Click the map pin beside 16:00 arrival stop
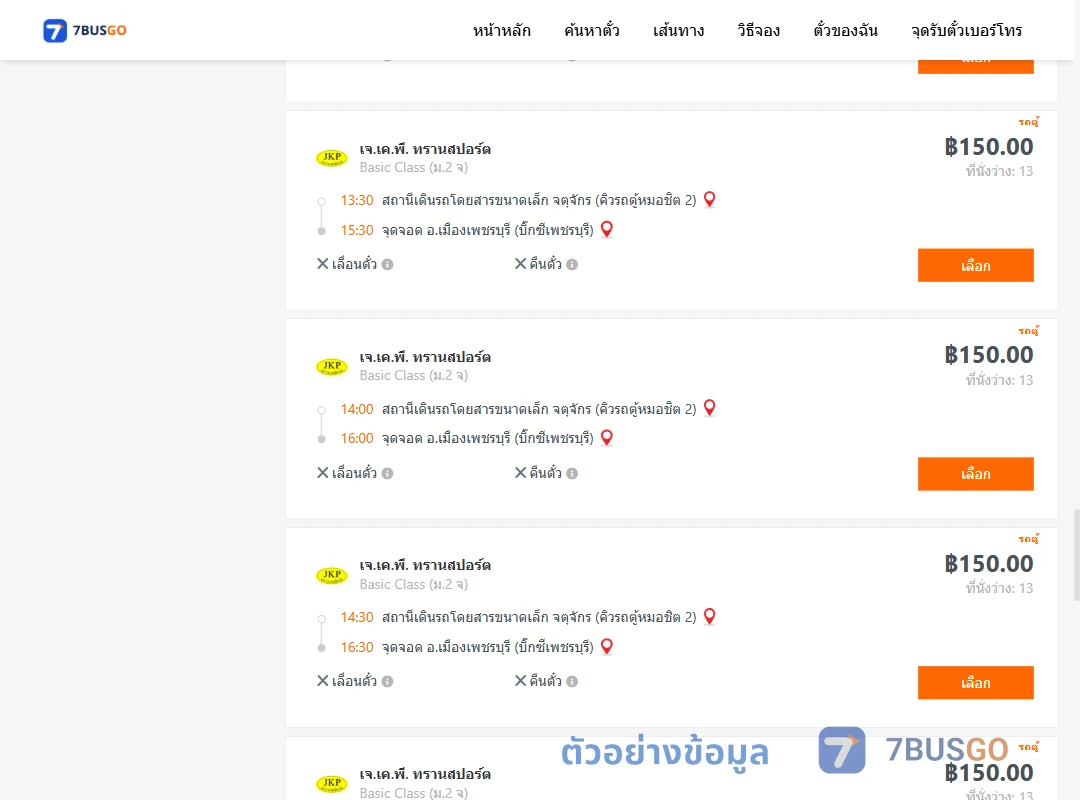The width and height of the screenshot is (1080, 800). coord(607,438)
